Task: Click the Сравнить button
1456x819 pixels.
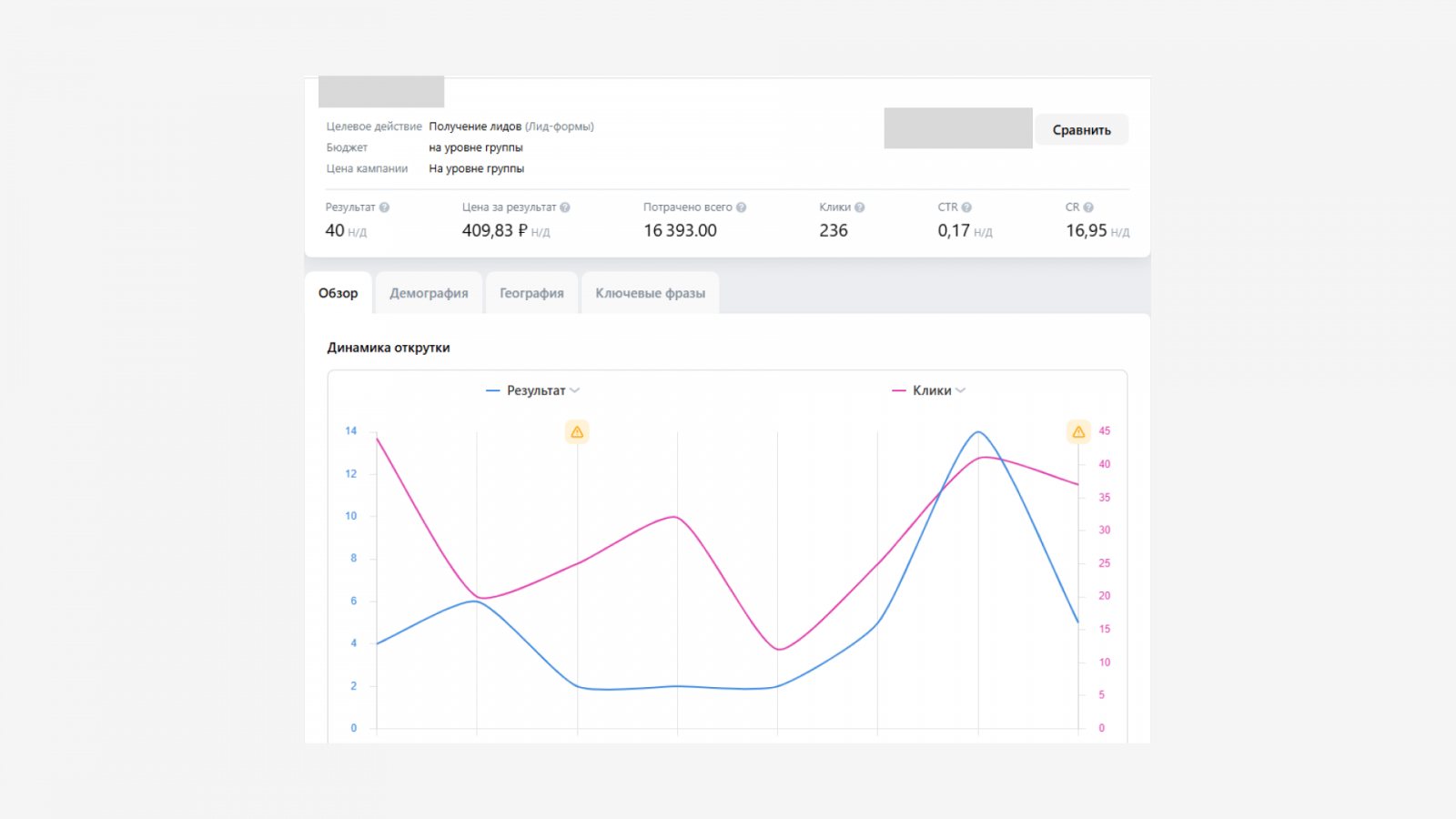Action: click(1082, 130)
